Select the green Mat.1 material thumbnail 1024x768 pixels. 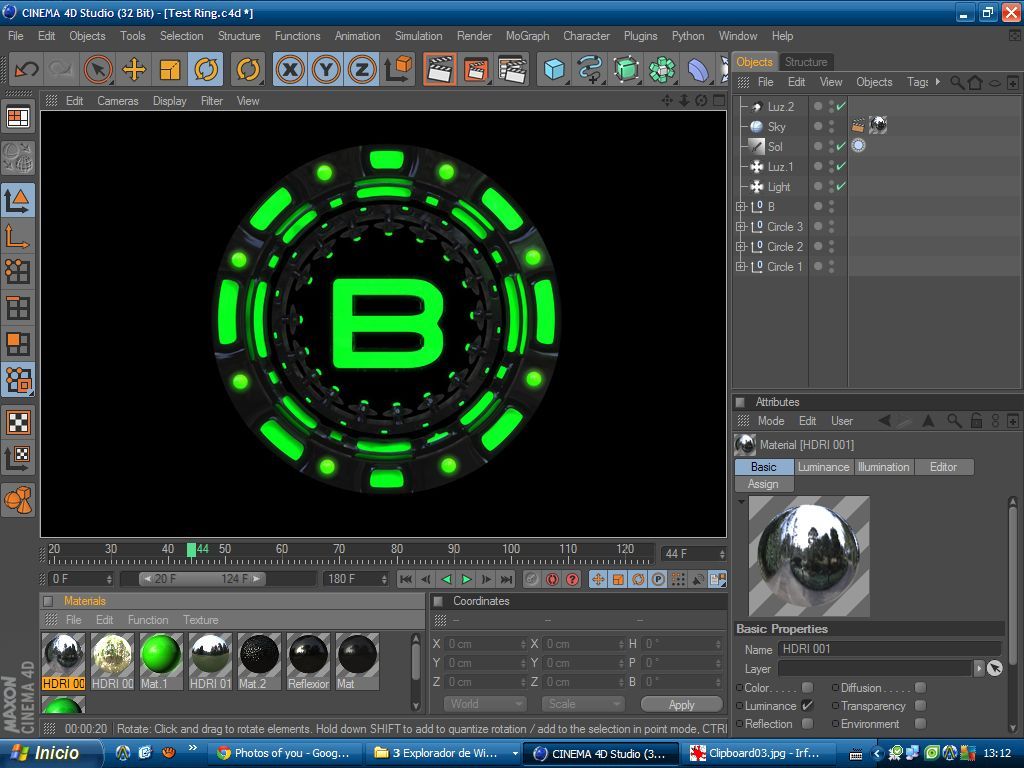click(x=161, y=661)
